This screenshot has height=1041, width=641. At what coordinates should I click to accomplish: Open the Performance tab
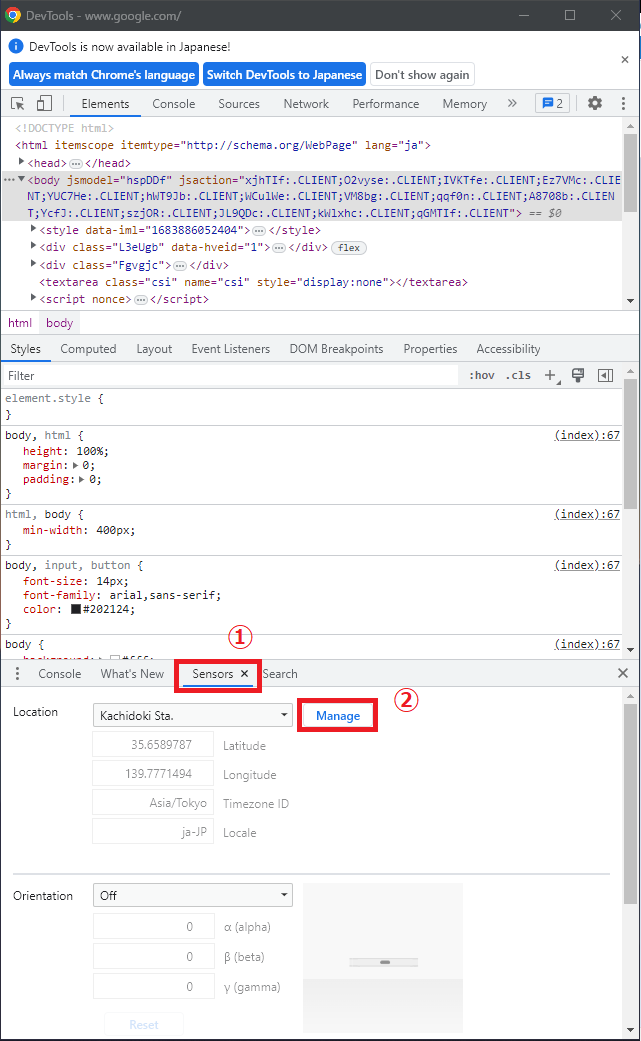click(x=386, y=104)
